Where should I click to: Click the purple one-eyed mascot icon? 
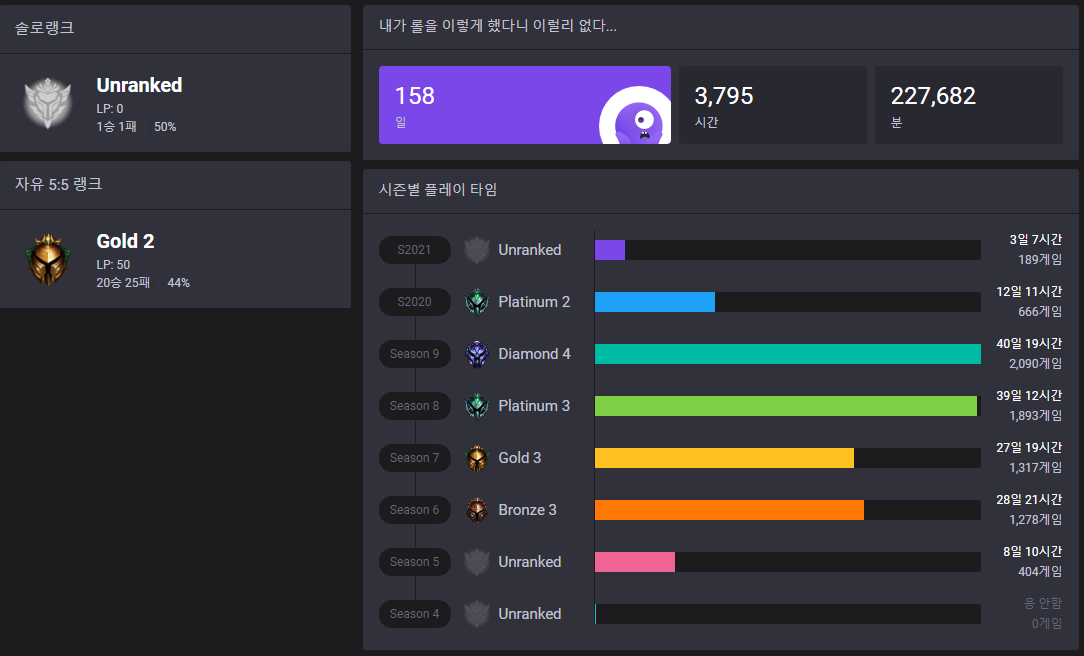pos(635,115)
